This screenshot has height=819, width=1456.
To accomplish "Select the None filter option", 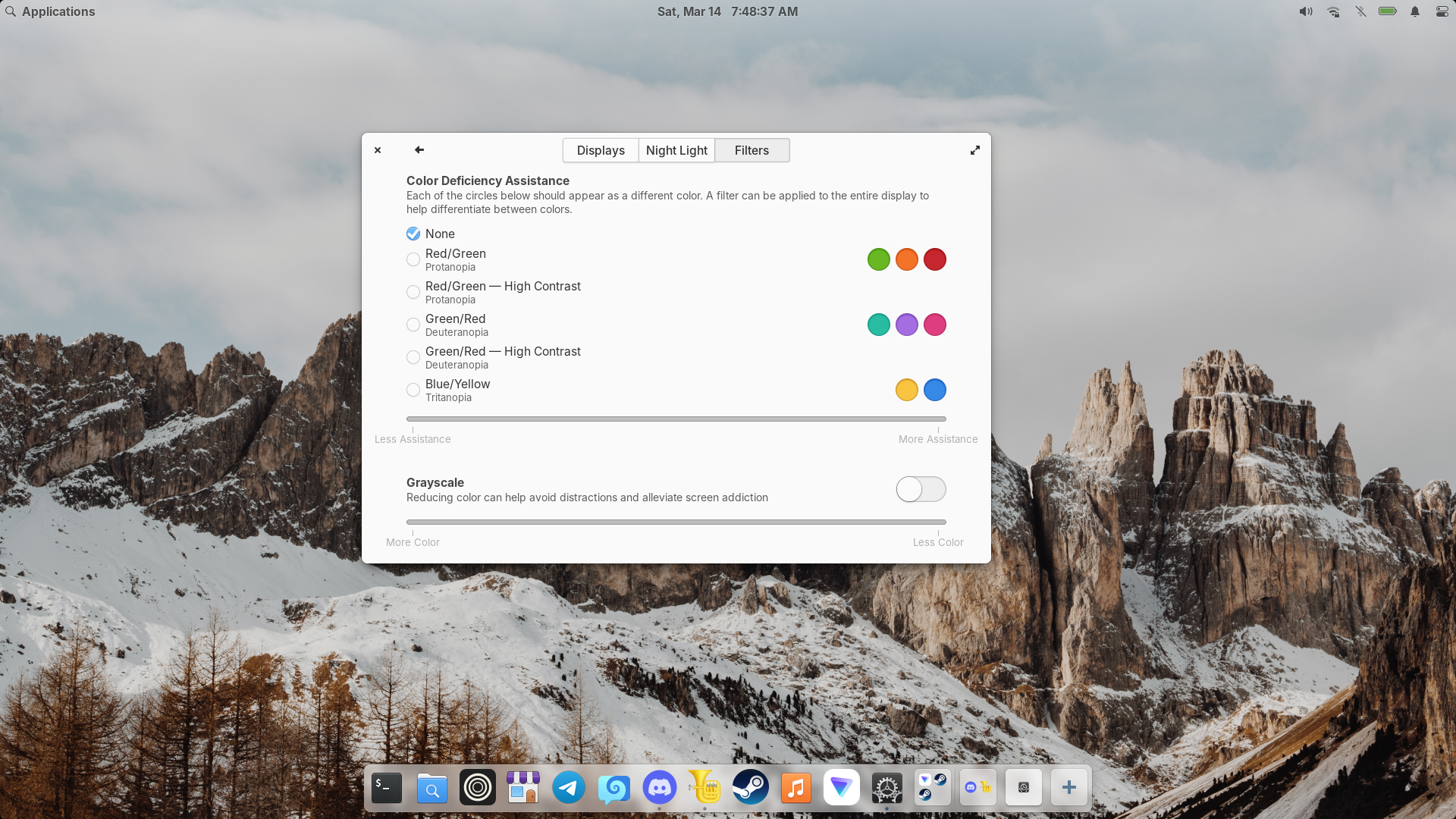I will click(413, 234).
